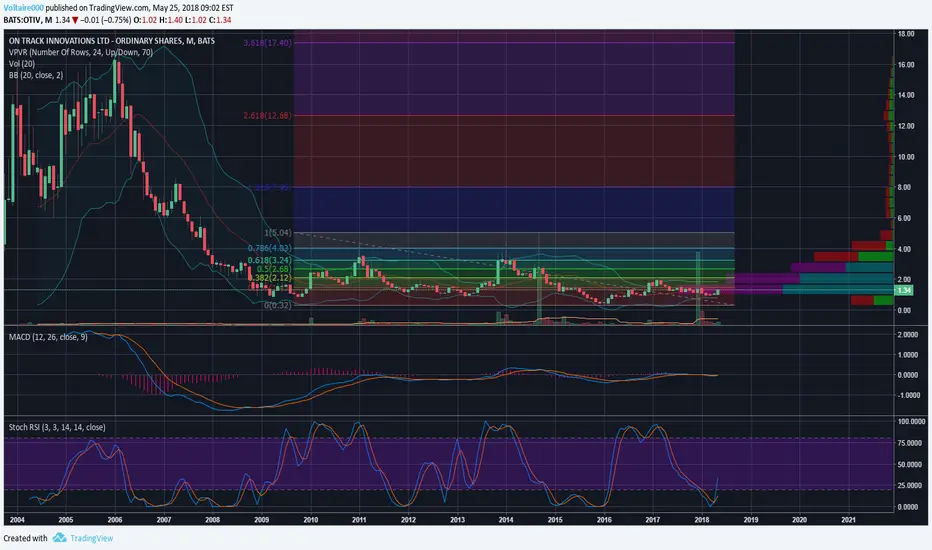Screen dimensions: 932x550
Task: Click the 2021 label on time axis
Action: point(848,520)
